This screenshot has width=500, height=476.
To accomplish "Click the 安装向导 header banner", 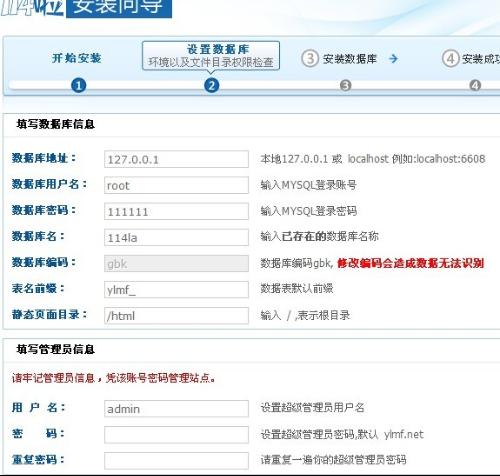I will 119,9.
